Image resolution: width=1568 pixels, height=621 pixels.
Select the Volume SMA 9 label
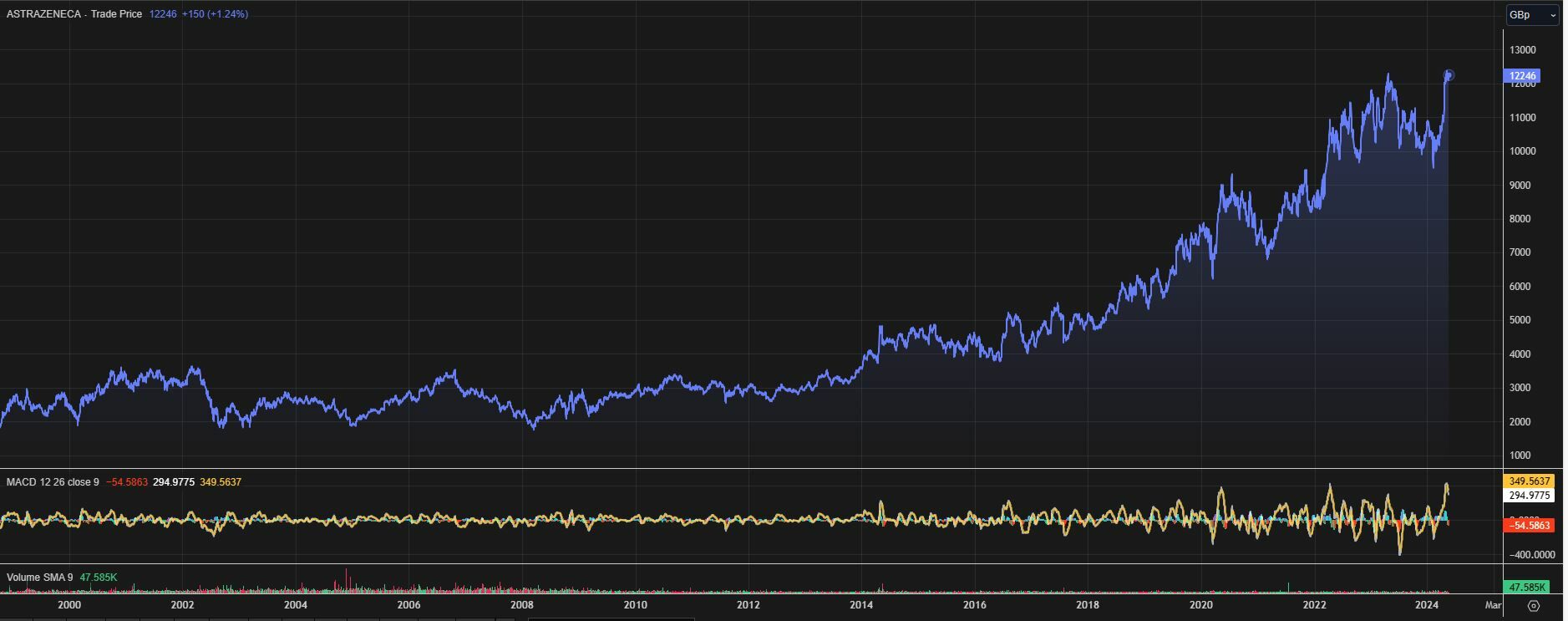coord(40,578)
